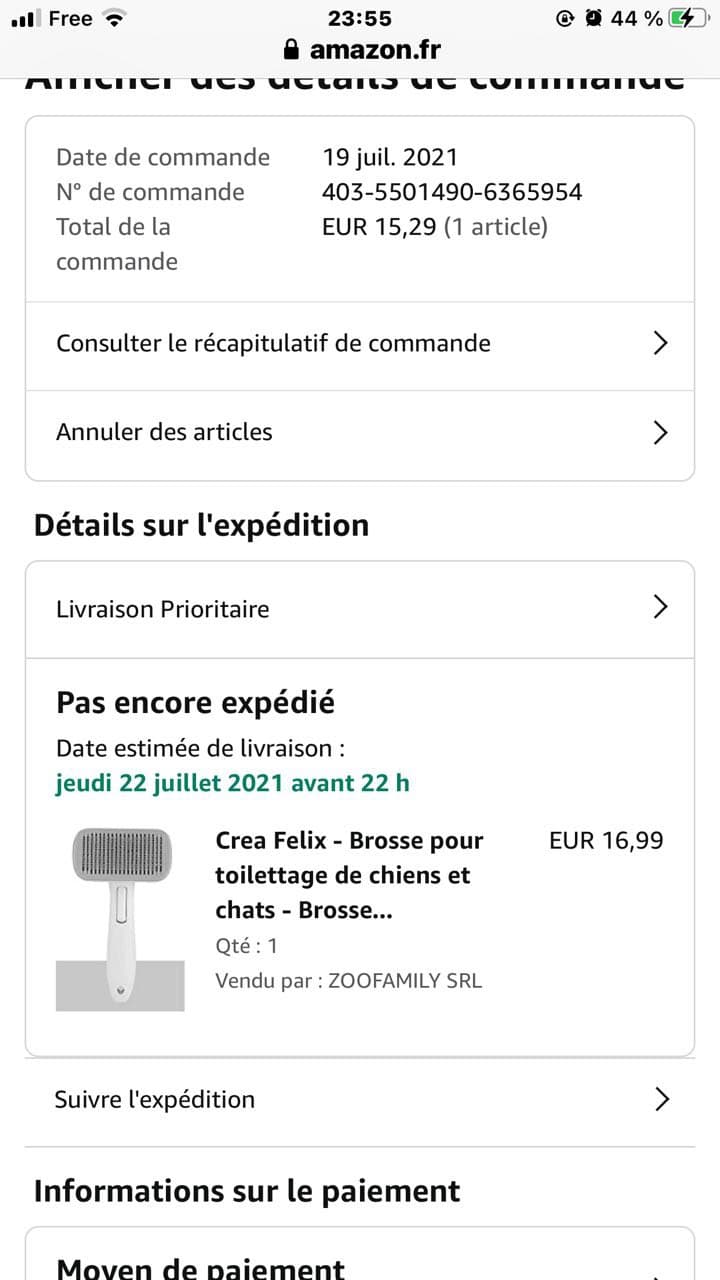Viewport: 720px width, 1280px height.
Task: Tap chevron next to Consulter le récapitulatif
Action: point(660,343)
